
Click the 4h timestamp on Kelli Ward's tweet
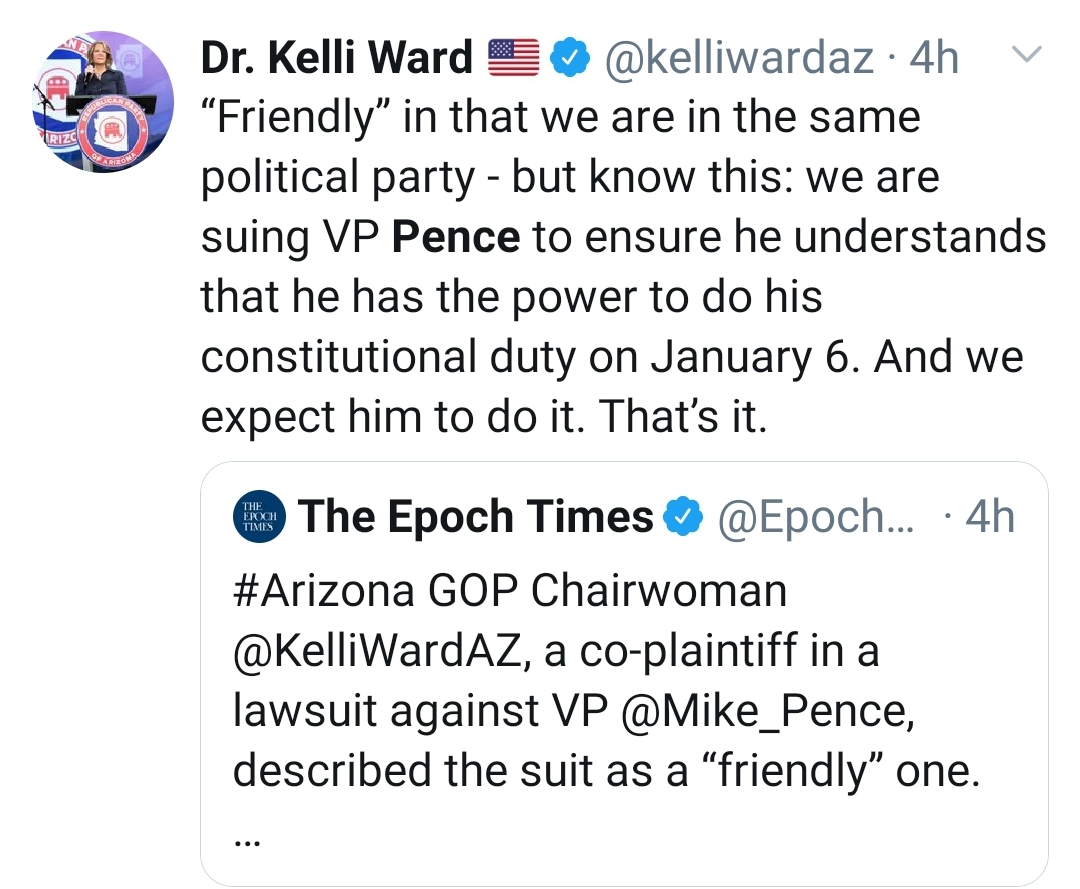pos(932,59)
